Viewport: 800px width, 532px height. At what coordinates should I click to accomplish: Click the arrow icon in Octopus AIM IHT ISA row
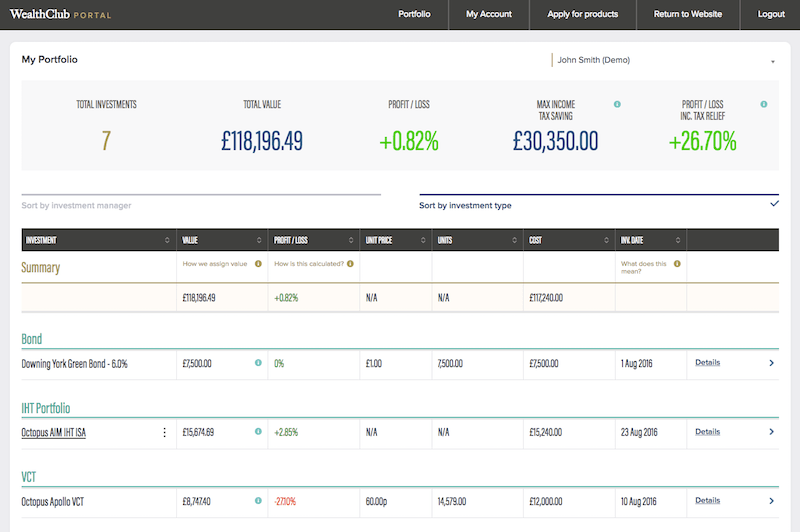[x=771, y=432]
